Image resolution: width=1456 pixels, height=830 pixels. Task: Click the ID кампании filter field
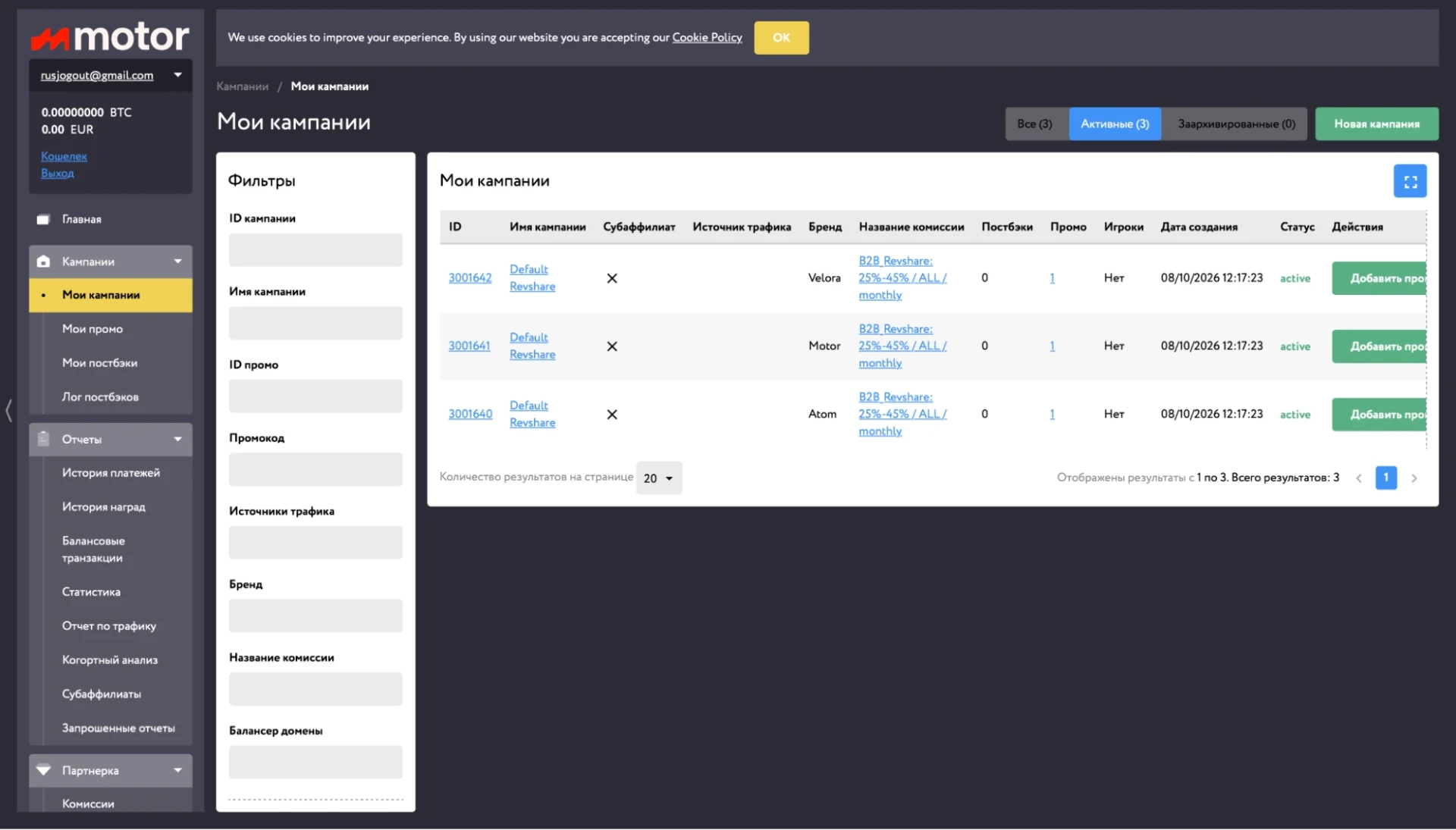click(315, 250)
